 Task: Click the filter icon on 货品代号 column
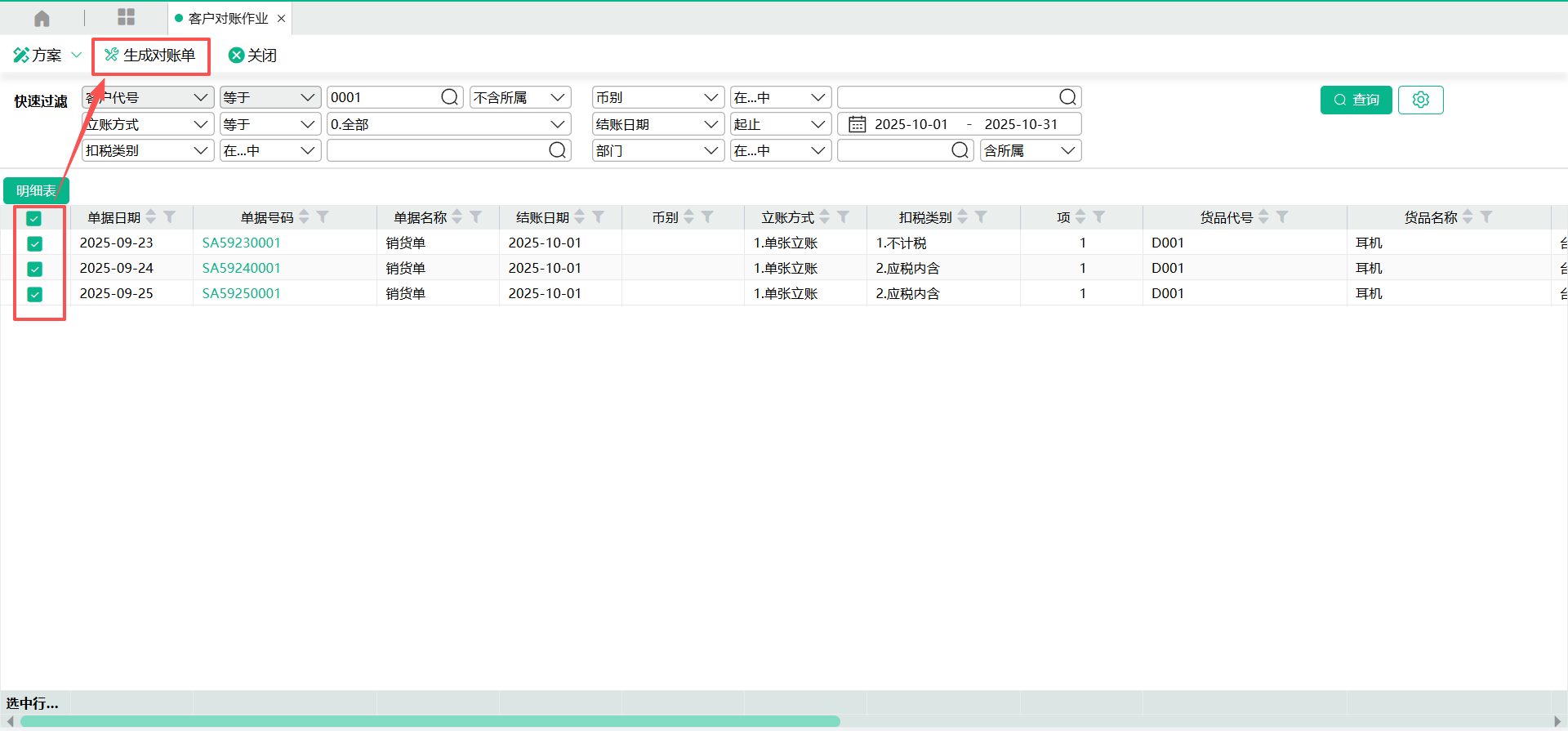(x=1282, y=217)
